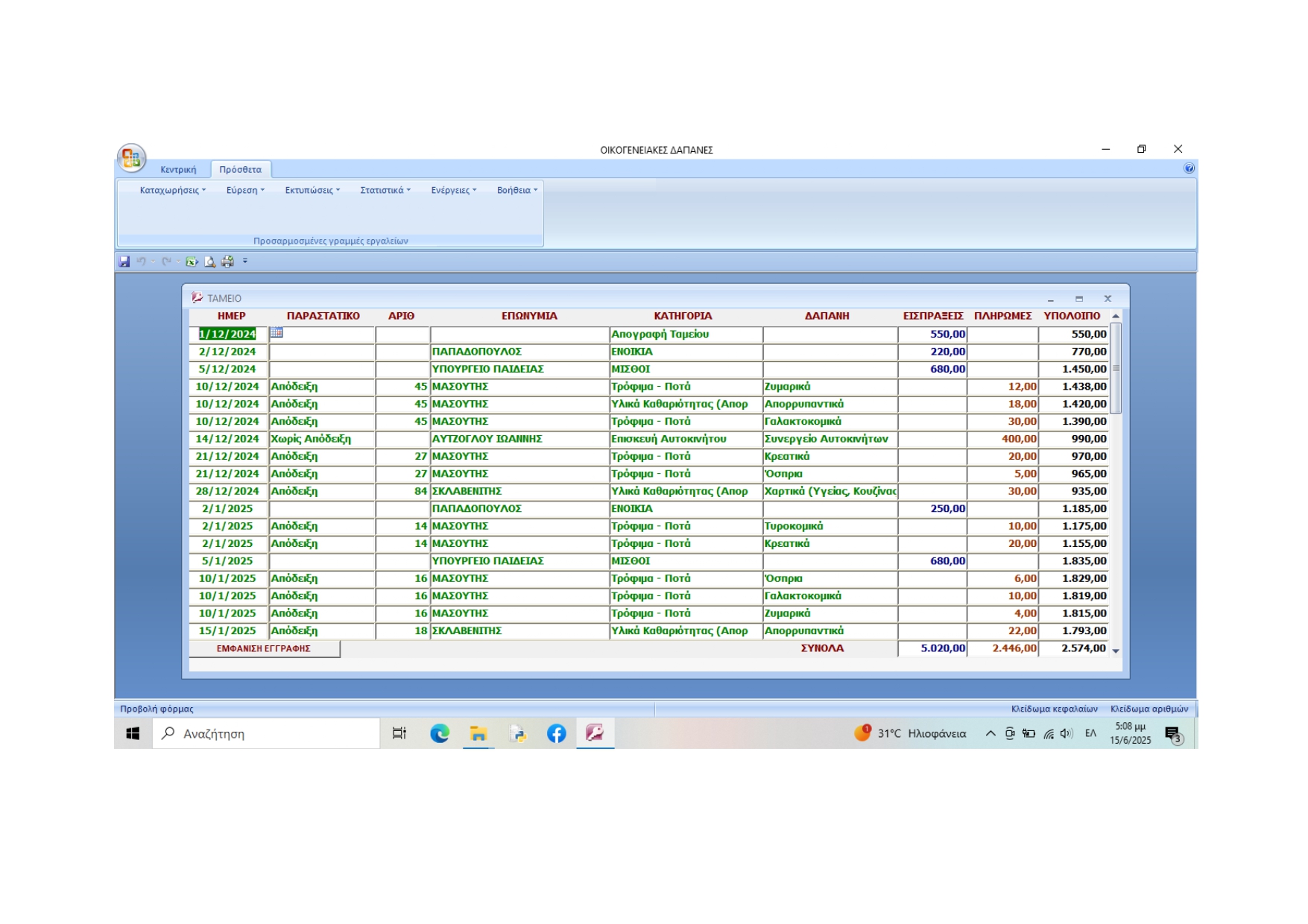
Task: Click the quick print printer icon
Action: point(227,262)
